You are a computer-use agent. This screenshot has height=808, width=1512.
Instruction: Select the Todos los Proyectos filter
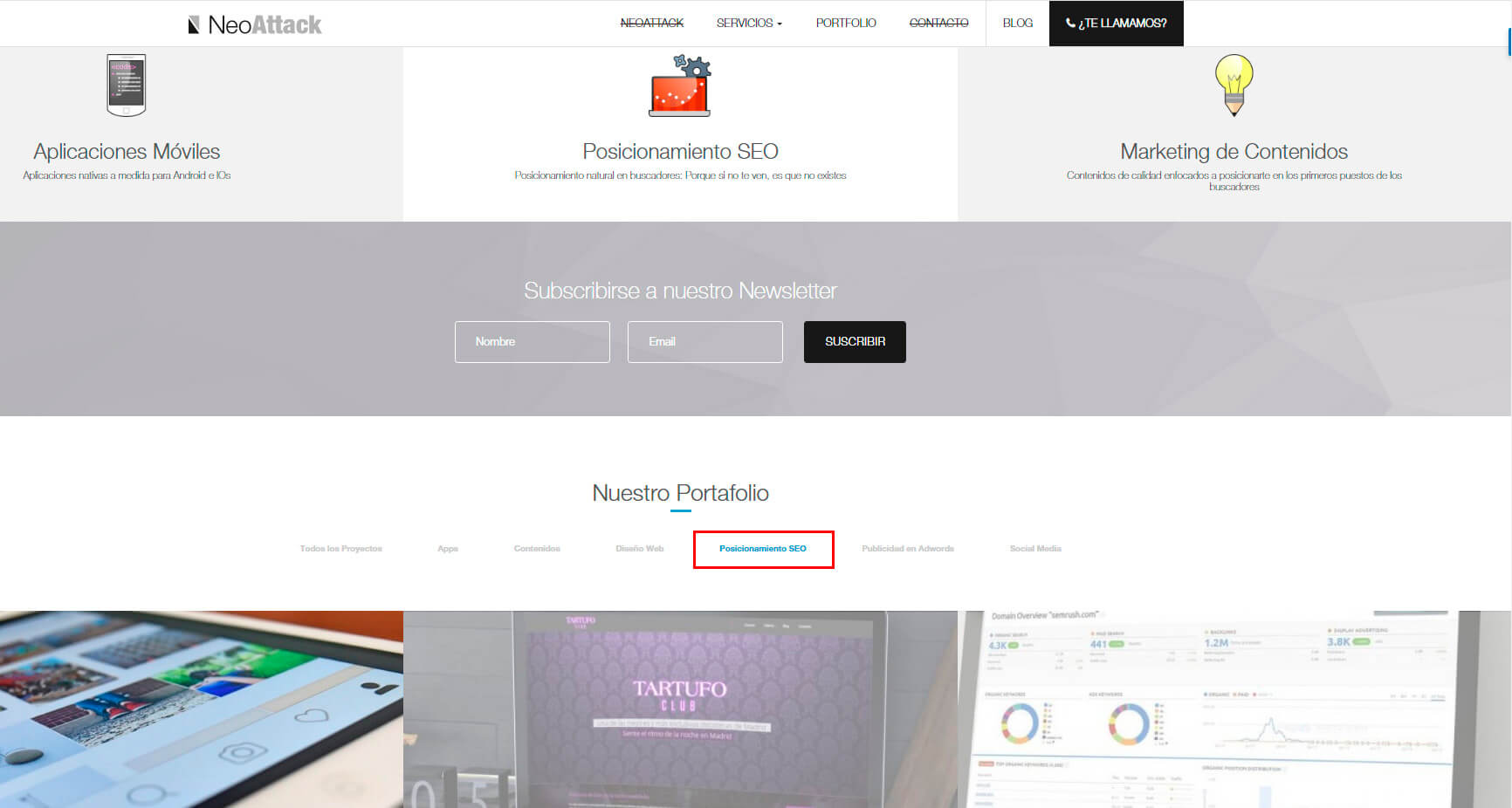pyautogui.click(x=340, y=548)
